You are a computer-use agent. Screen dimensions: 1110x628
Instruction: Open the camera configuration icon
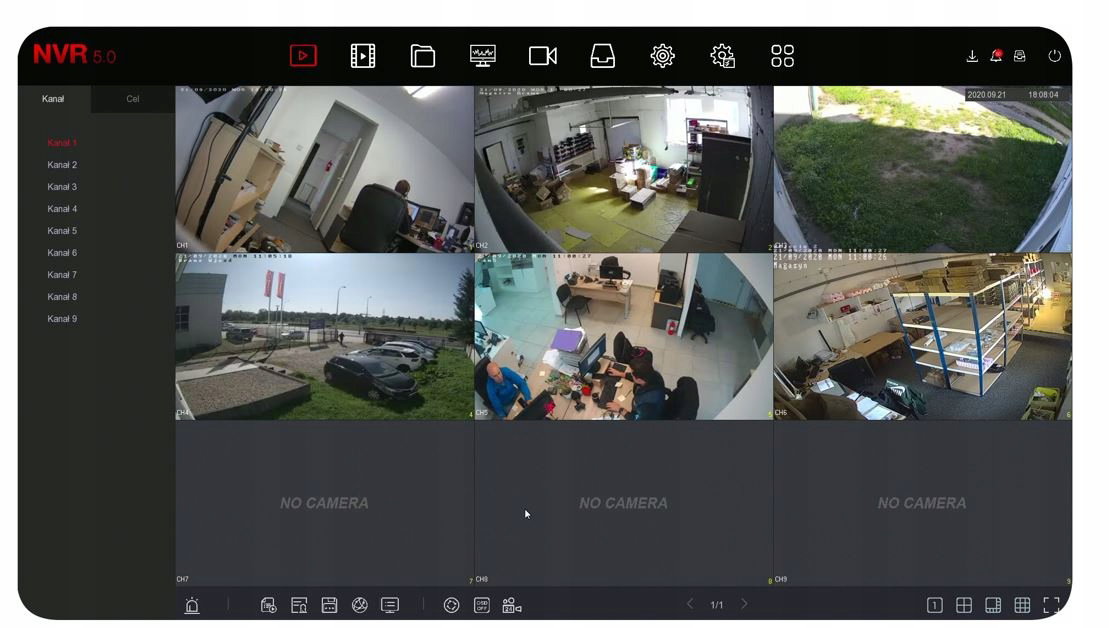coord(542,56)
